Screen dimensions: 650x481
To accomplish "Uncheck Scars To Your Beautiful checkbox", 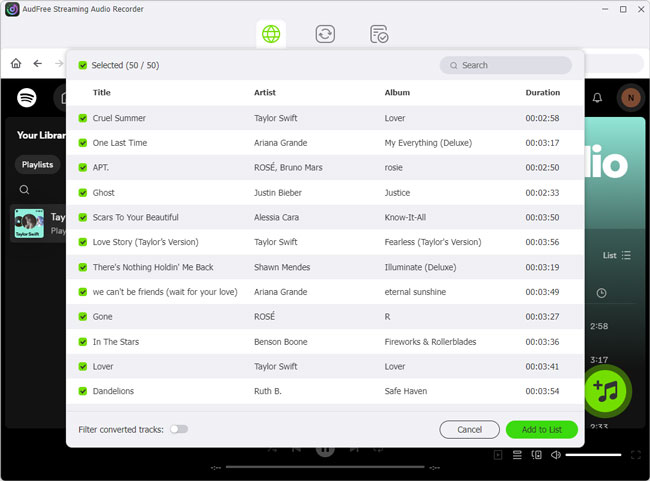I will (83, 217).
